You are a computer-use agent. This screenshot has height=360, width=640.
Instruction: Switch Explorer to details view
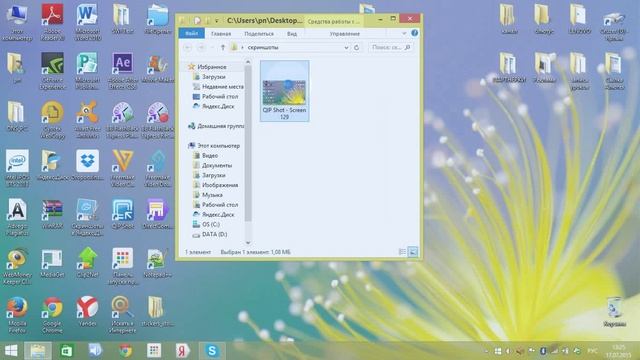click(402, 252)
